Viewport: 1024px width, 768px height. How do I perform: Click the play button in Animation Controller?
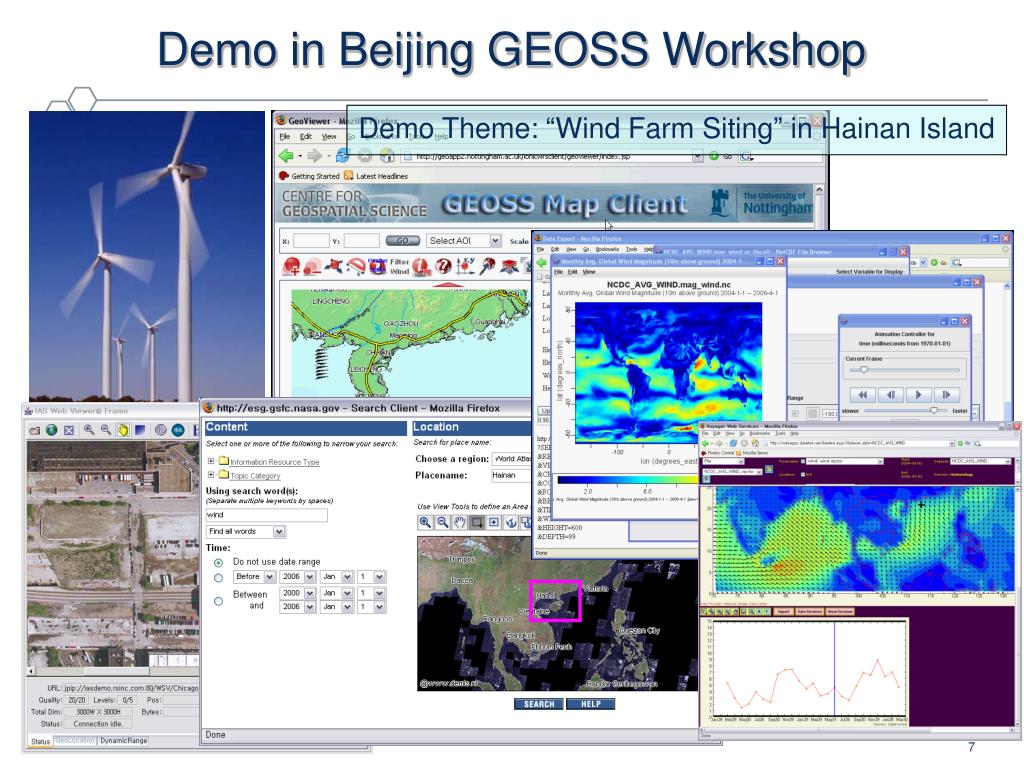point(919,394)
